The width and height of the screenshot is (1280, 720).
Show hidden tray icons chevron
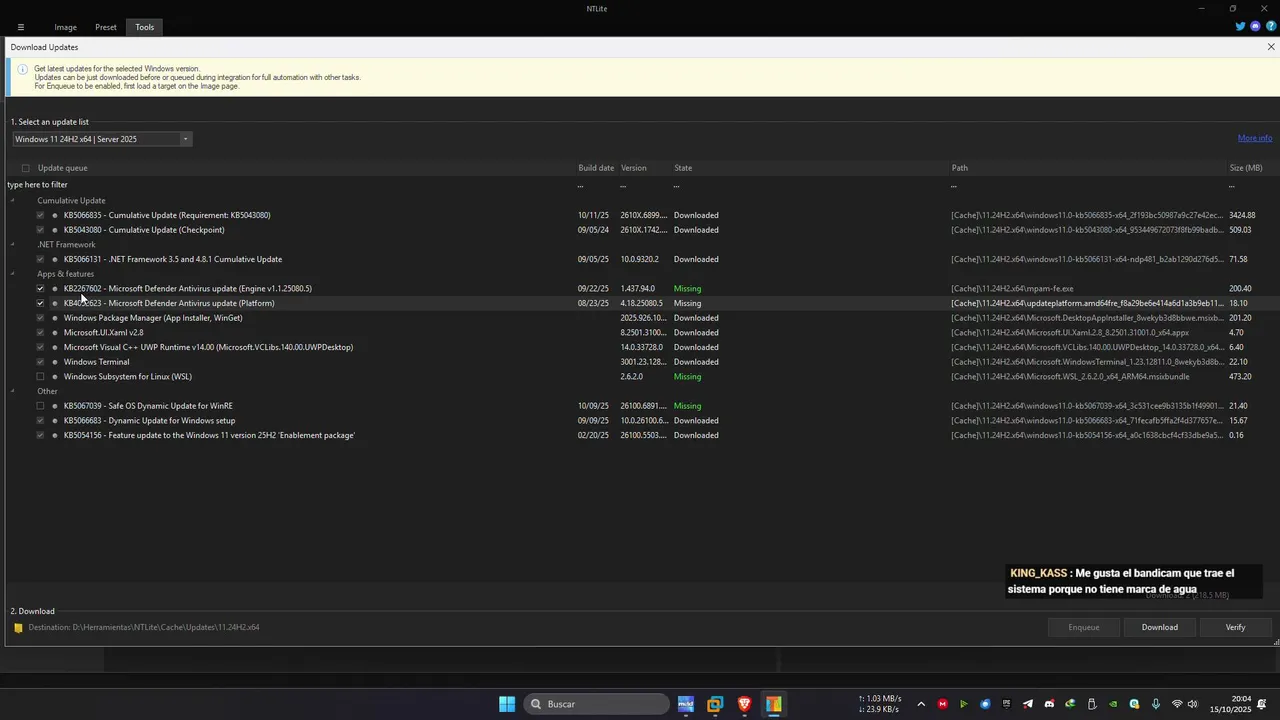pos(921,704)
